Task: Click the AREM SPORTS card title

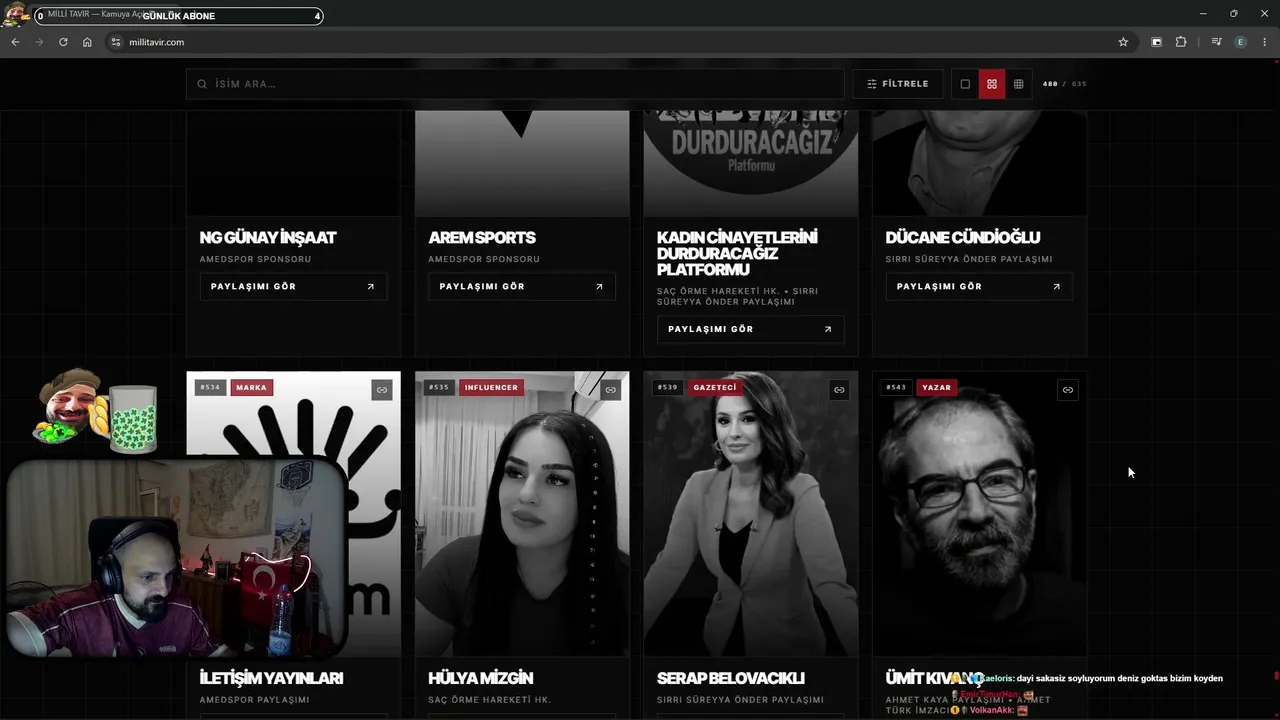Action: tap(482, 238)
